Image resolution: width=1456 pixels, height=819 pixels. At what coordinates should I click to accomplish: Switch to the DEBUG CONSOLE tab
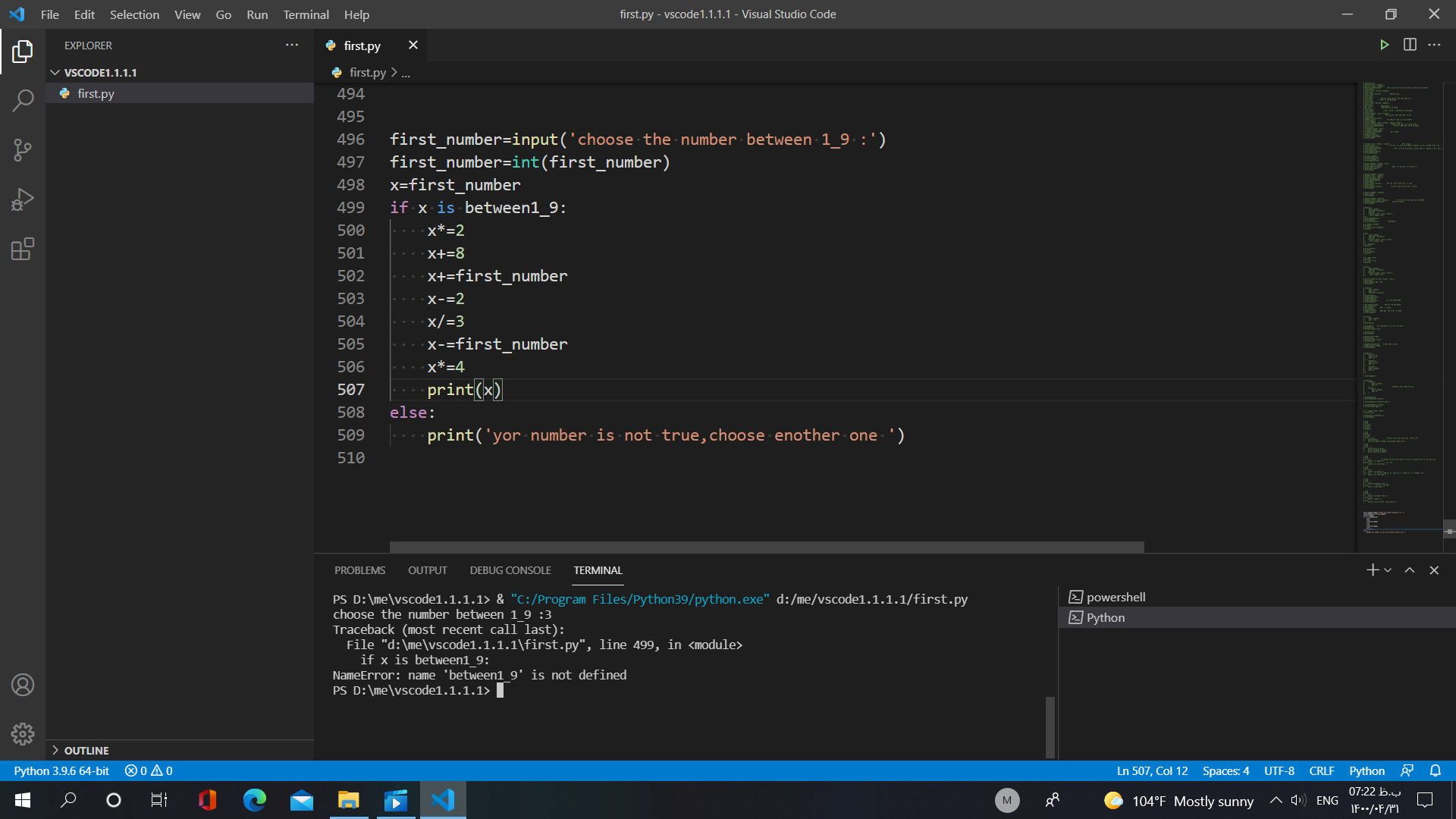(x=510, y=570)
